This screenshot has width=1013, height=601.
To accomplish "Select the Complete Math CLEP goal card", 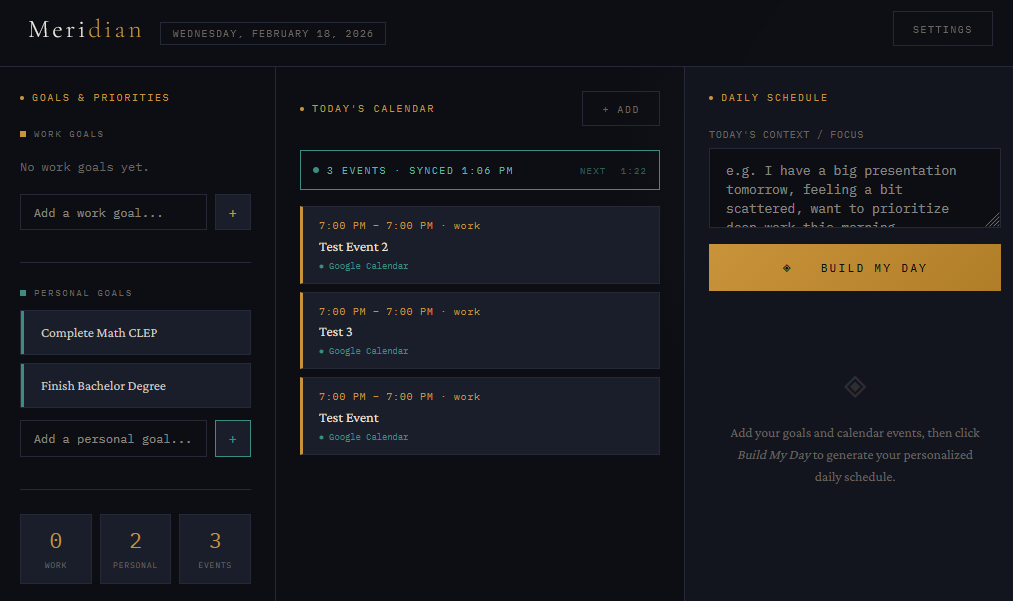I will (135, 332).
